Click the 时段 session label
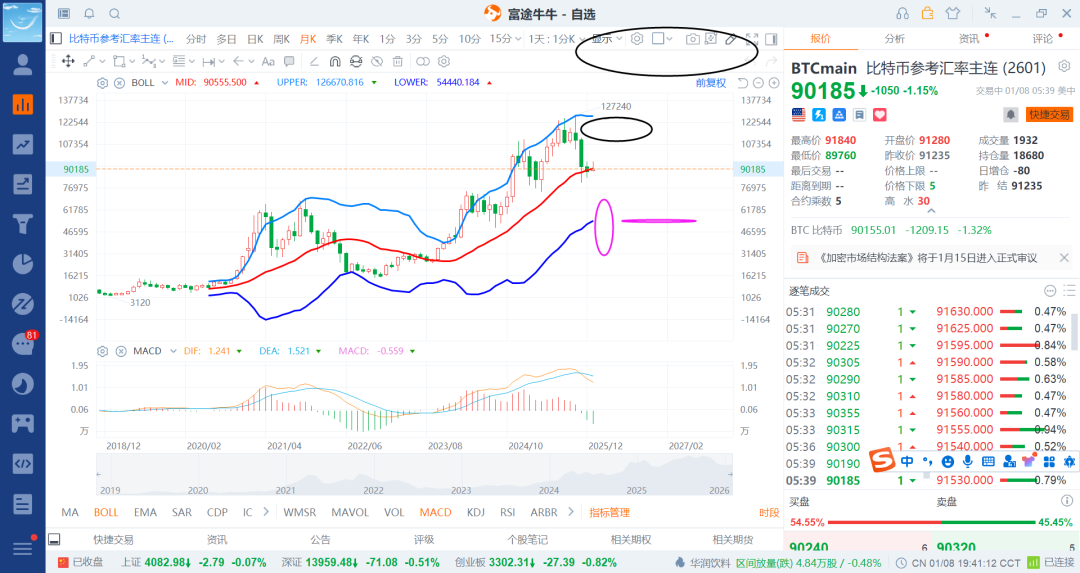Screen dimensions: 1080x573 pos(769,512)
